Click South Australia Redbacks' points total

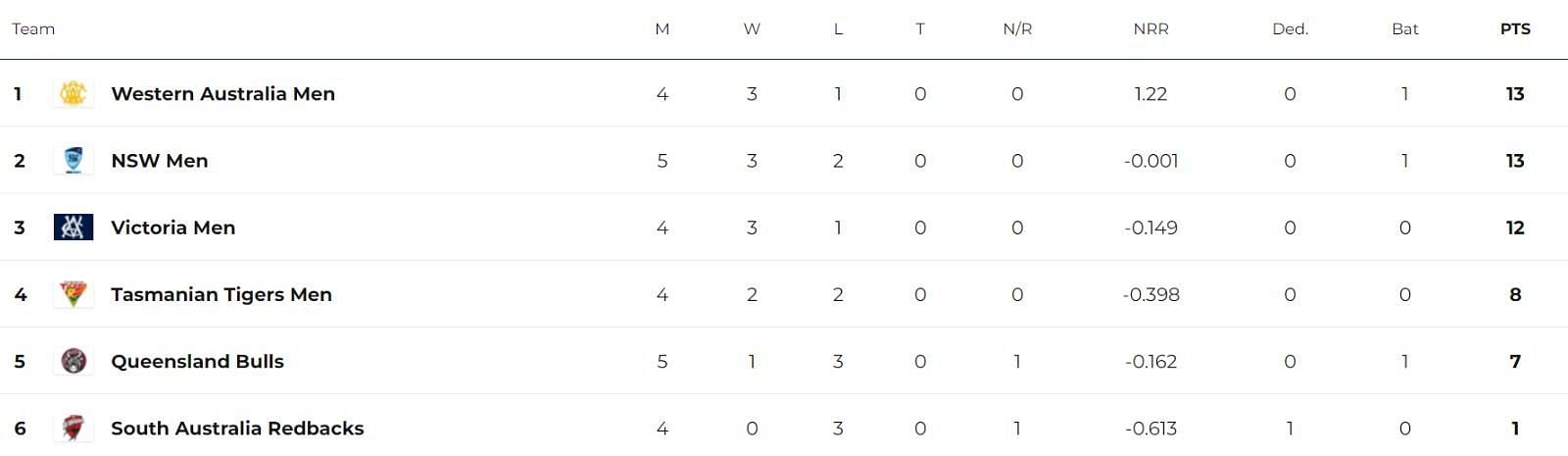click(x=1515, y=428)
